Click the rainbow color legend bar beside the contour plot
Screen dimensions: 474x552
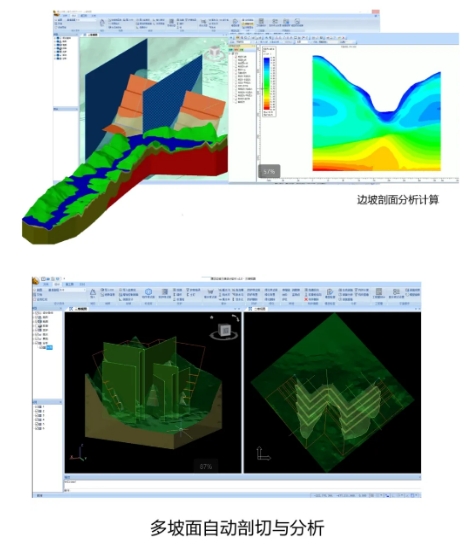[x=267, y=84]
